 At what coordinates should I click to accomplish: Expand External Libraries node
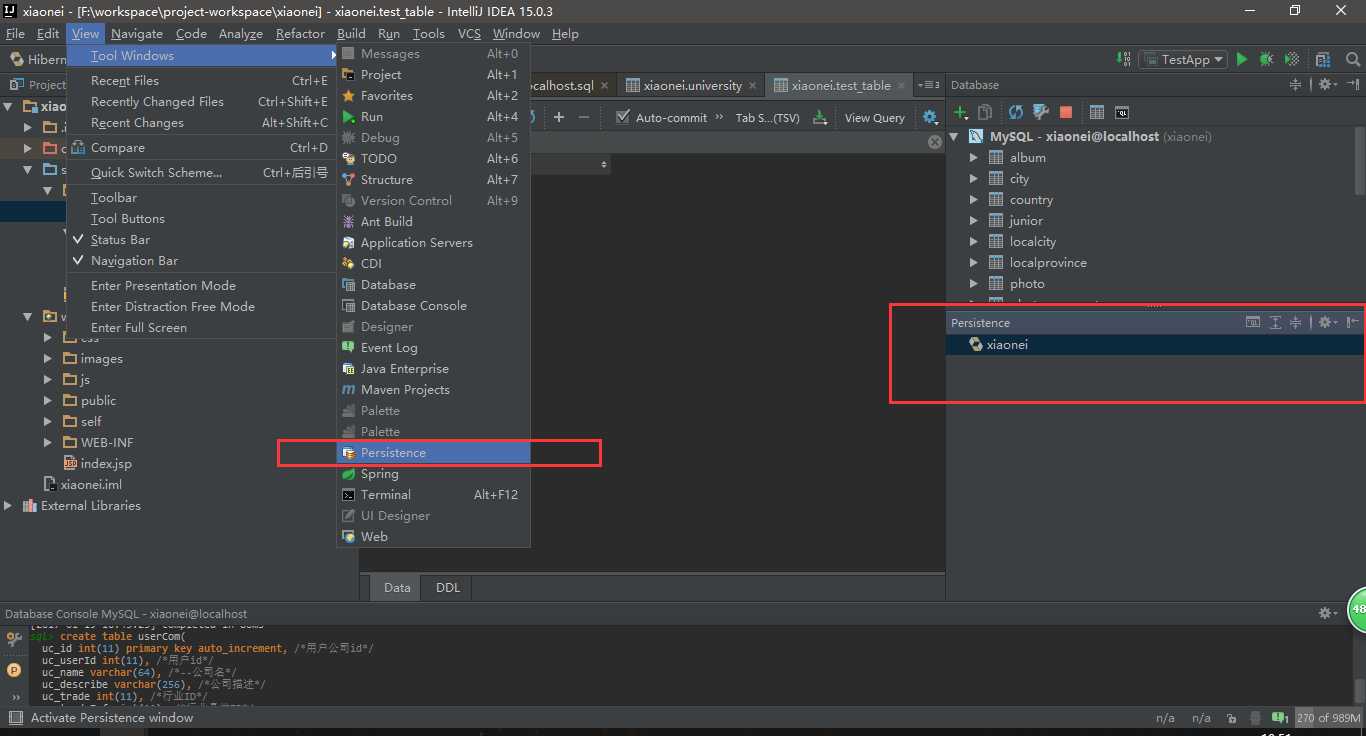8,505
